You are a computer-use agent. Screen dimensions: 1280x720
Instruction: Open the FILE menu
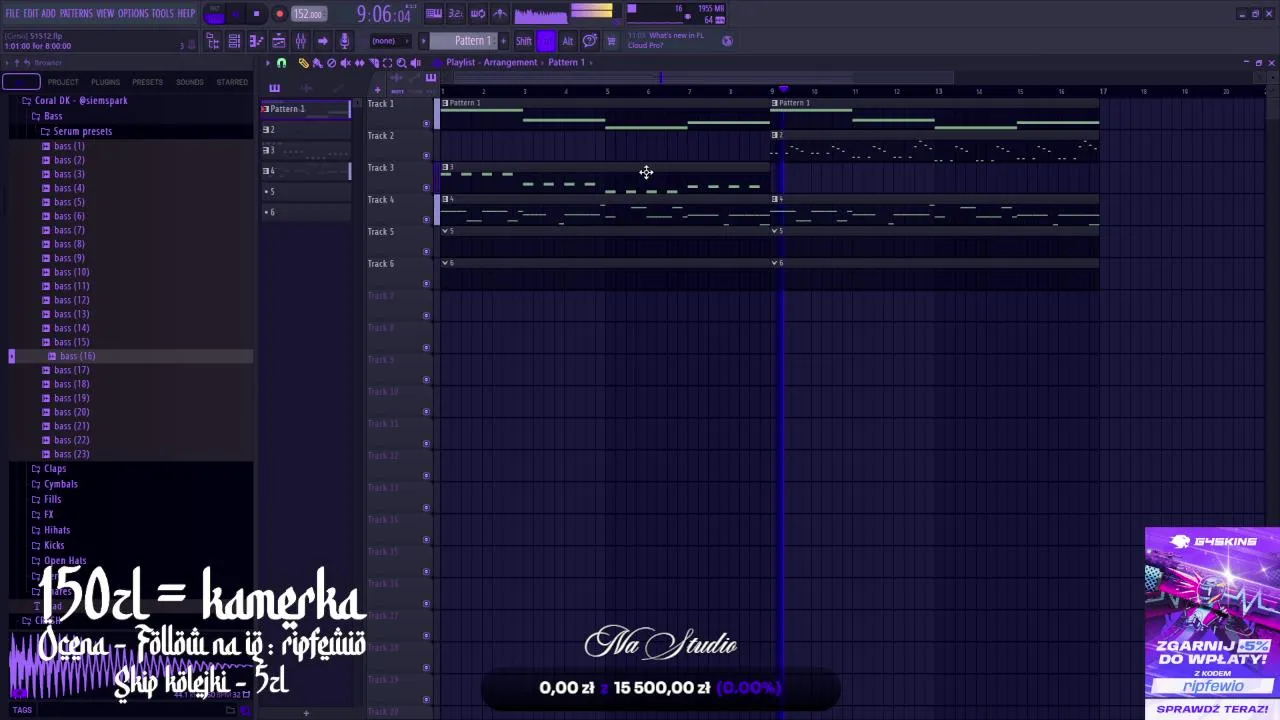point(12,13)
